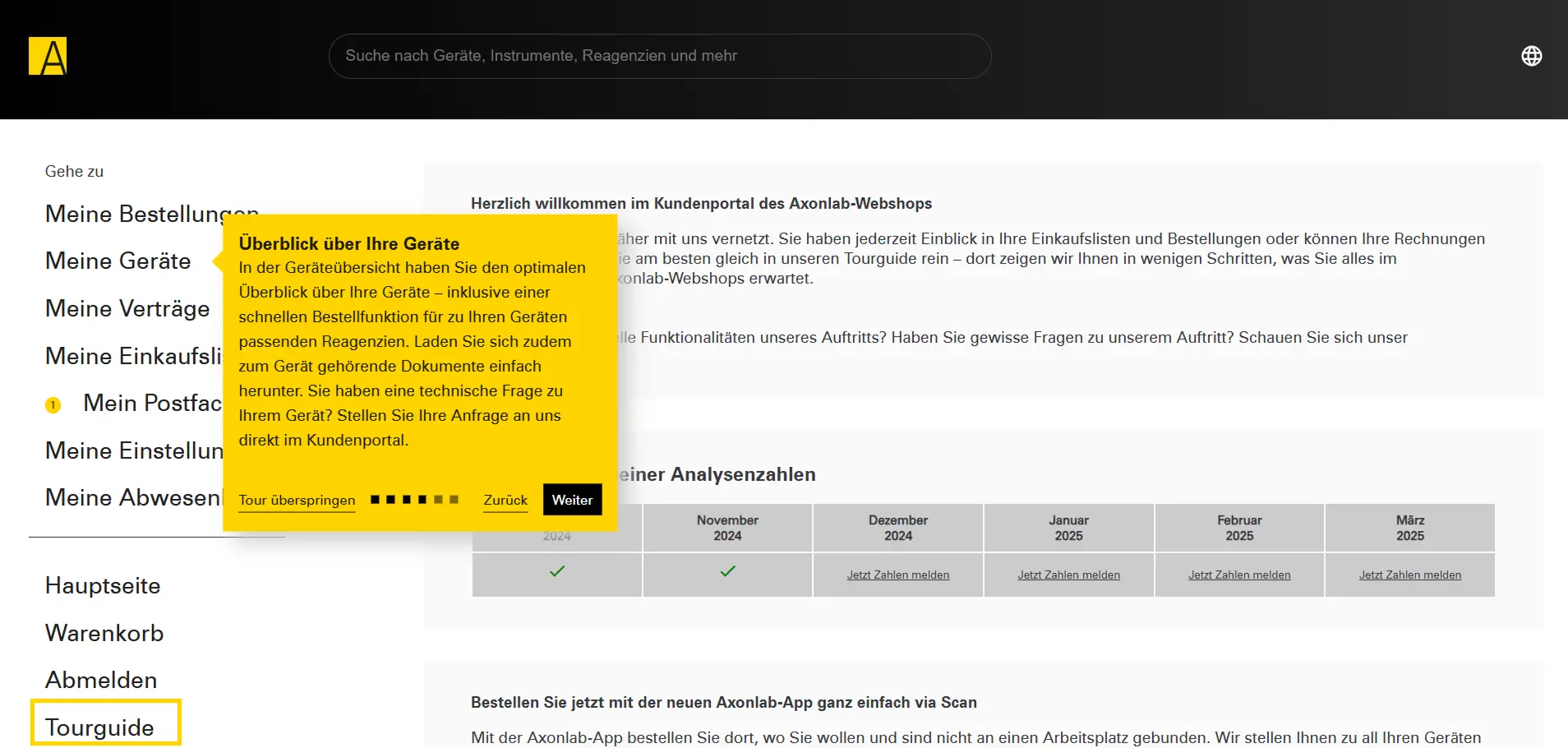This screenshot has width=1568, height=748.
Task: Focus the product search field
Action: pos(660,56)
